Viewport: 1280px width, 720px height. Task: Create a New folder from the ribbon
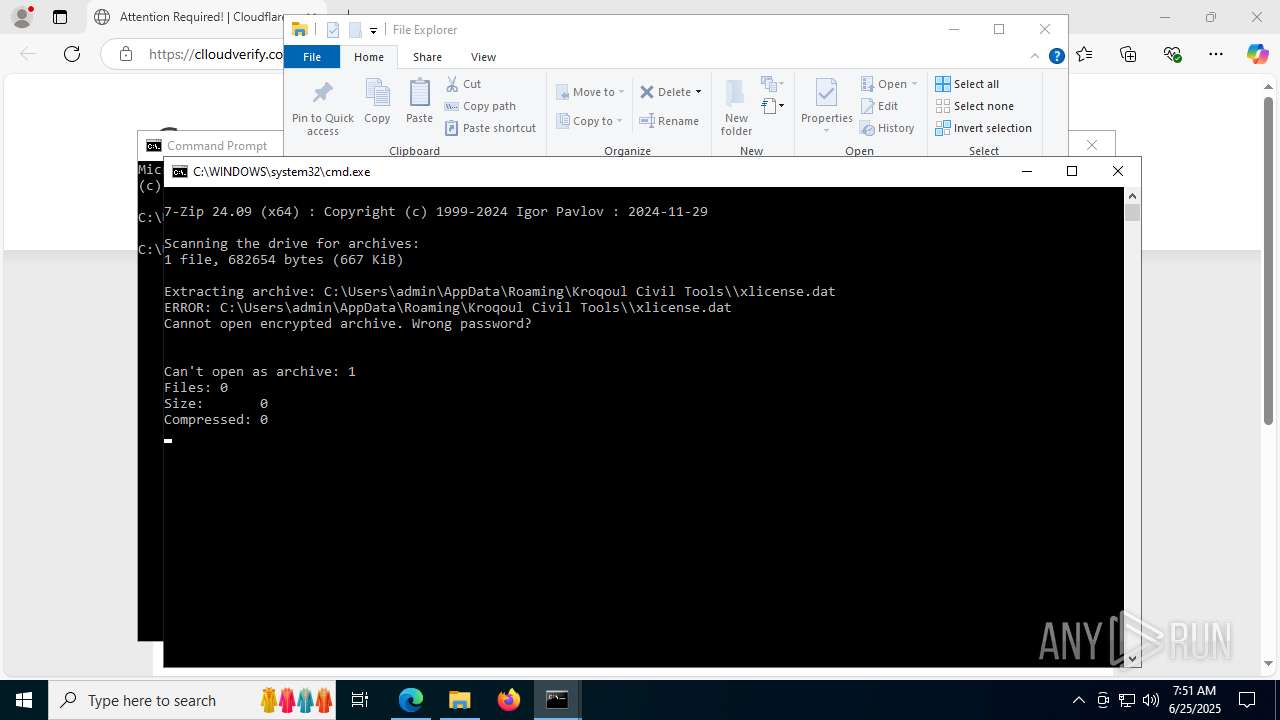point(736,108)
